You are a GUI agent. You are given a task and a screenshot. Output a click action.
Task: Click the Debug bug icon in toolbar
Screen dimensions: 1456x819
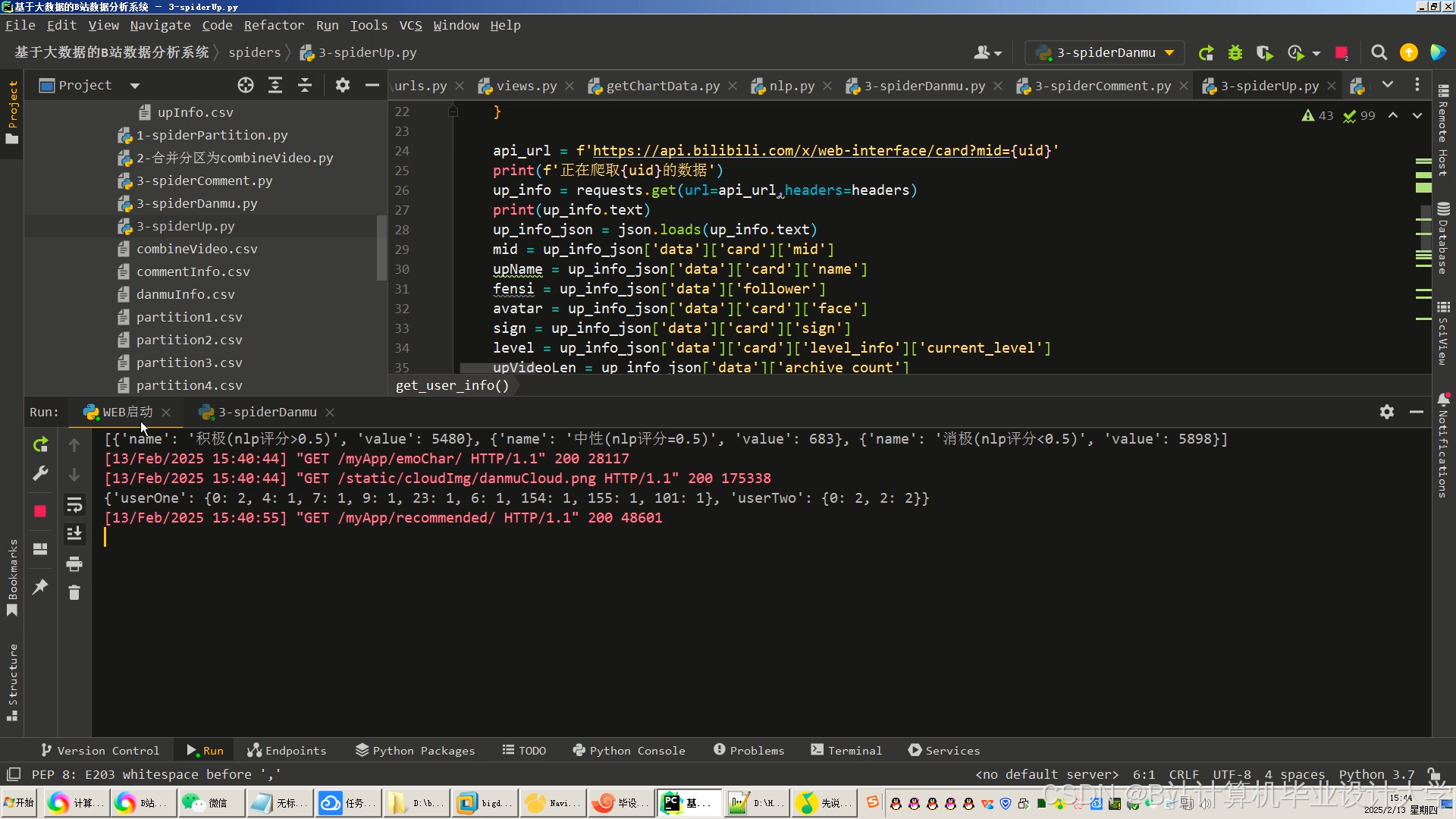1235,53
